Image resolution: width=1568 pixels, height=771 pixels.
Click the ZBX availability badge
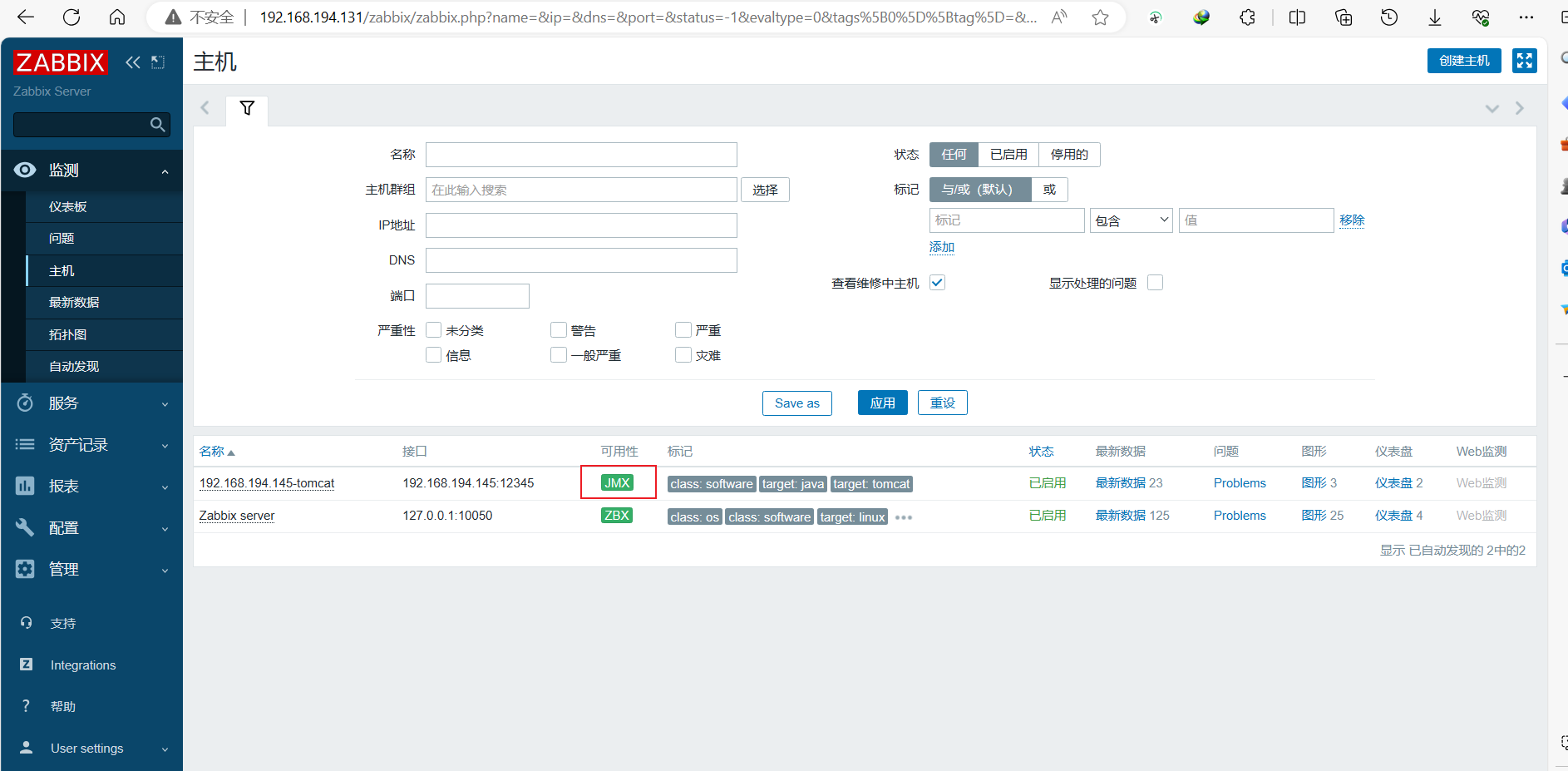point(617,516)
